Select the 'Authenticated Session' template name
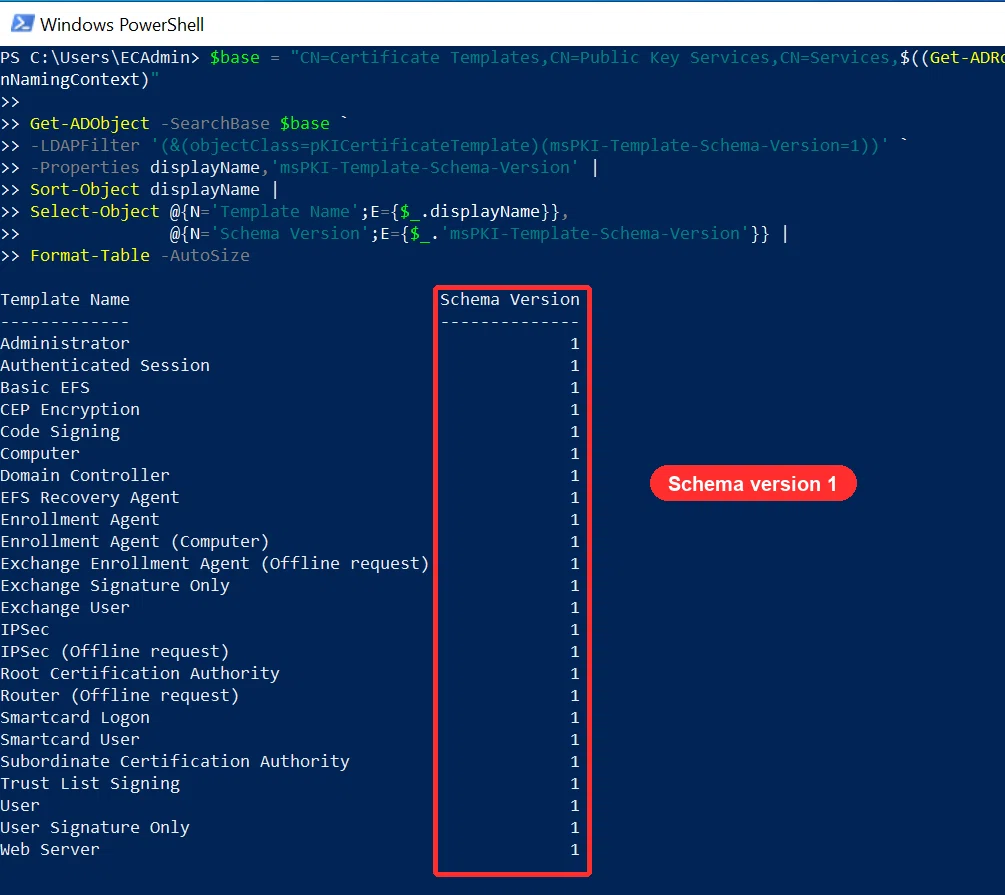Screen dimensions: 1005x895 coord(105,365)
